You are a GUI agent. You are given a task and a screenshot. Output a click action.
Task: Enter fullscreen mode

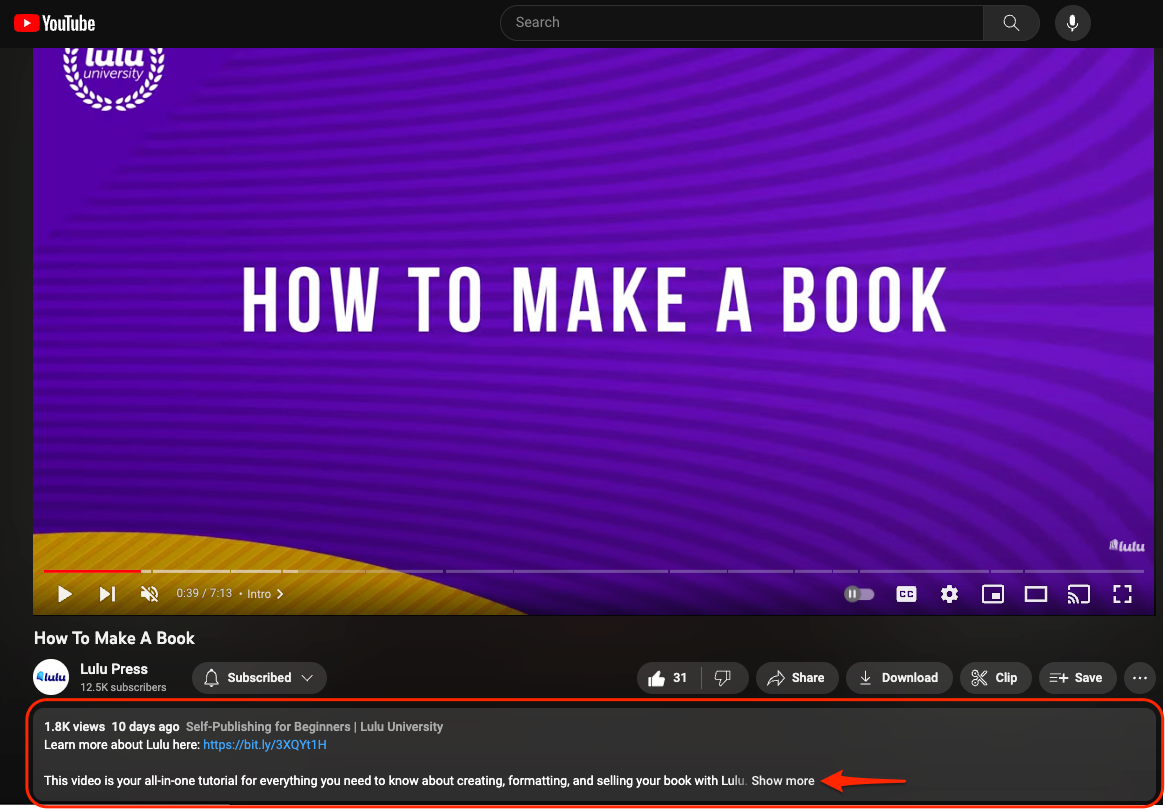[x=1122, y=593]
